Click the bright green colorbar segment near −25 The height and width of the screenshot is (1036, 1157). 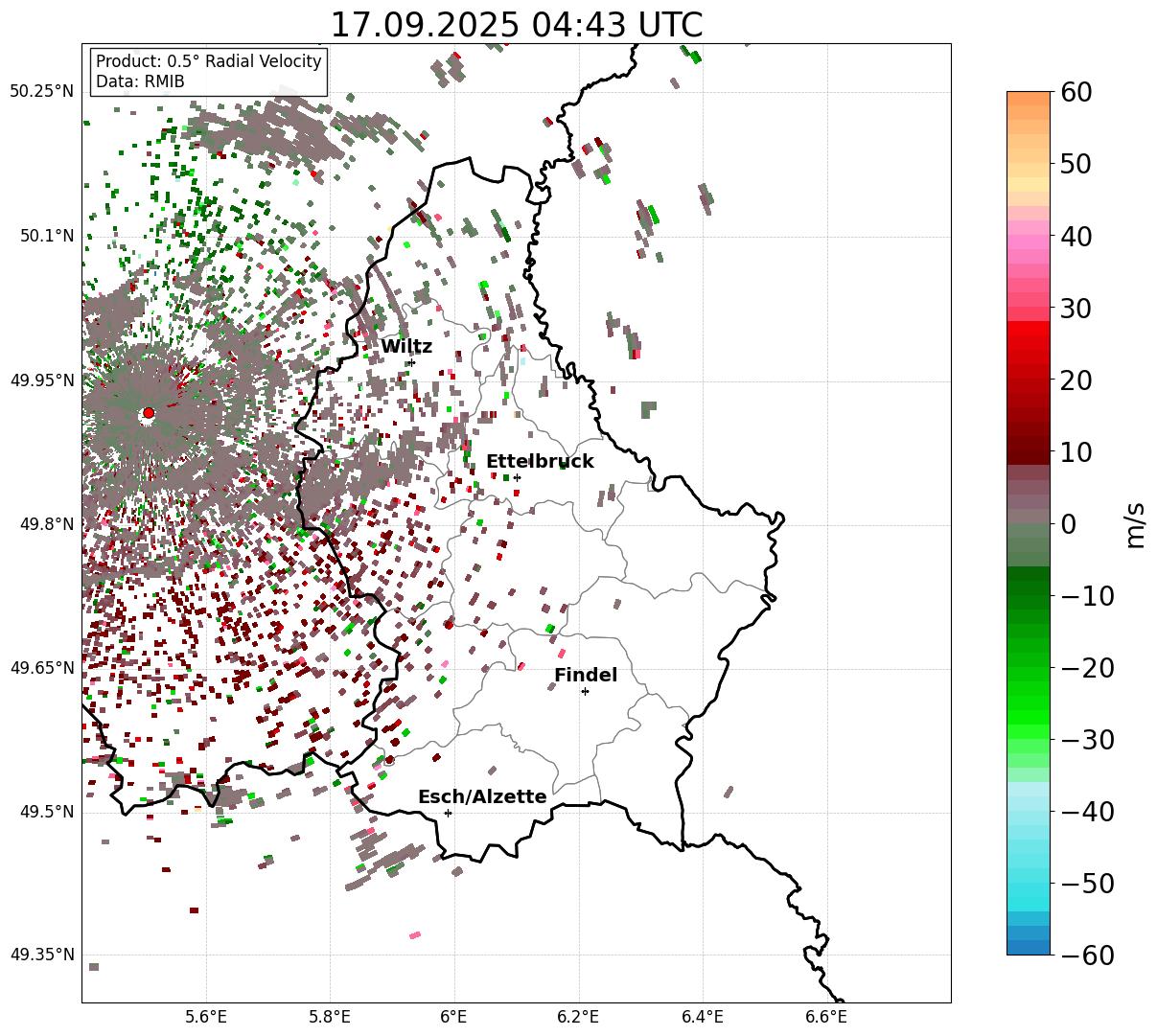coord(1029,709)
